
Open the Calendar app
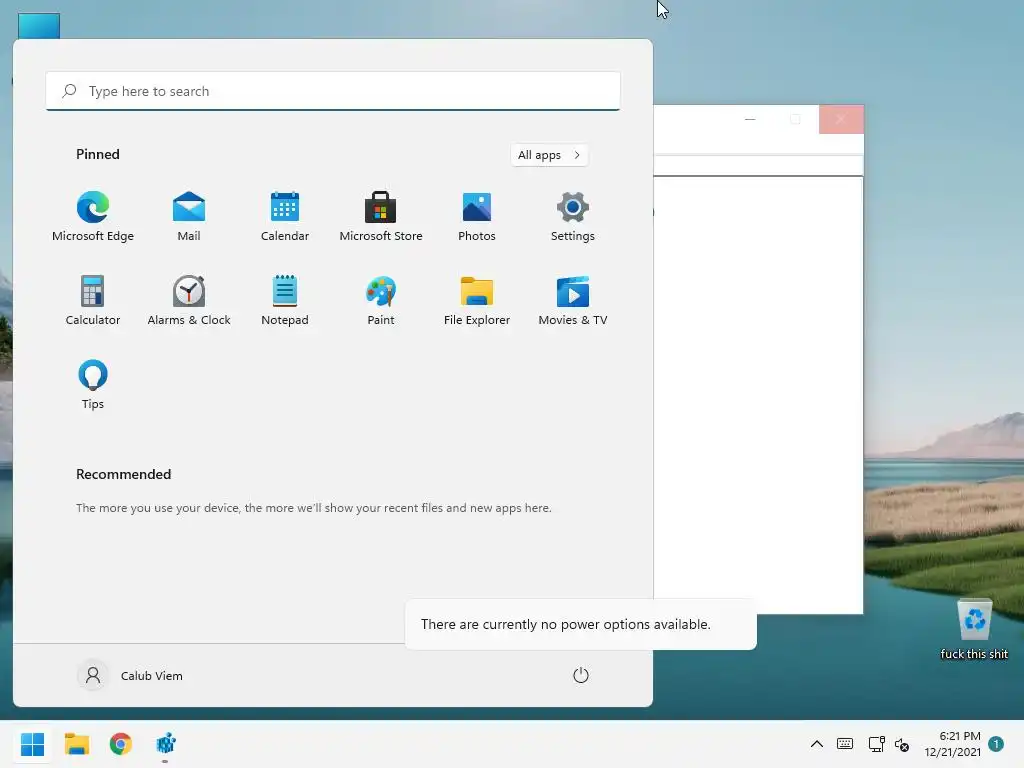(285, 216)
